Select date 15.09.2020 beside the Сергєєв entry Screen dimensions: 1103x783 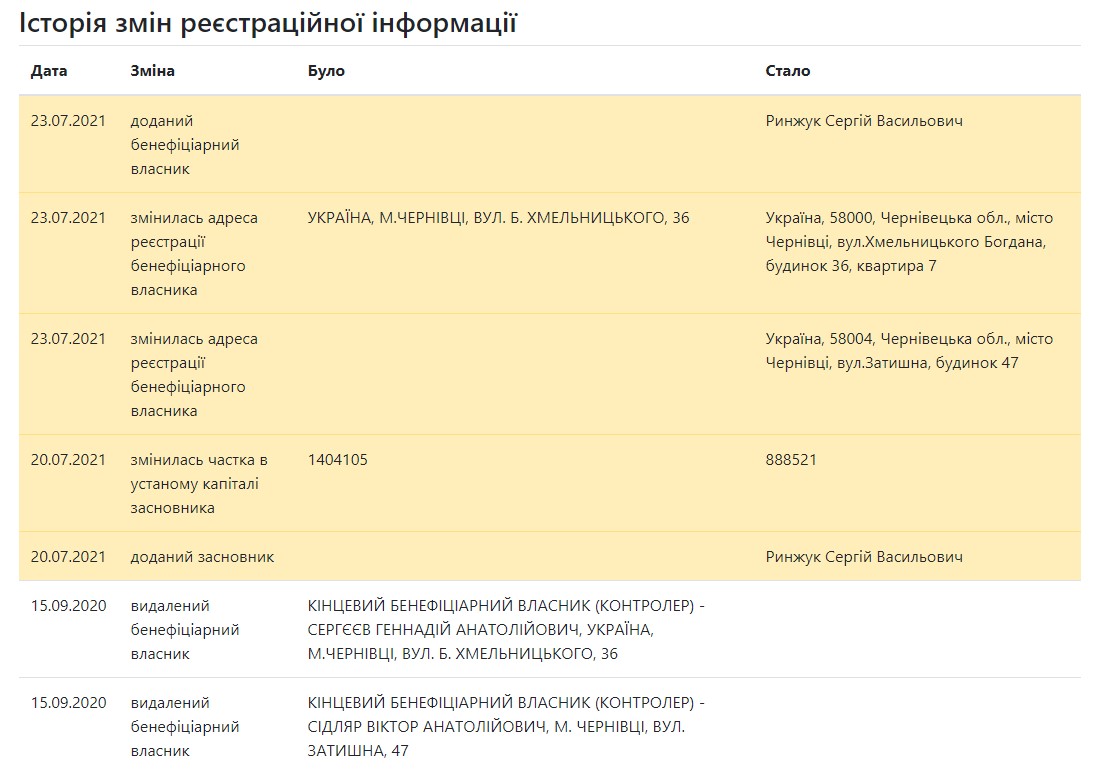[68, 606]
